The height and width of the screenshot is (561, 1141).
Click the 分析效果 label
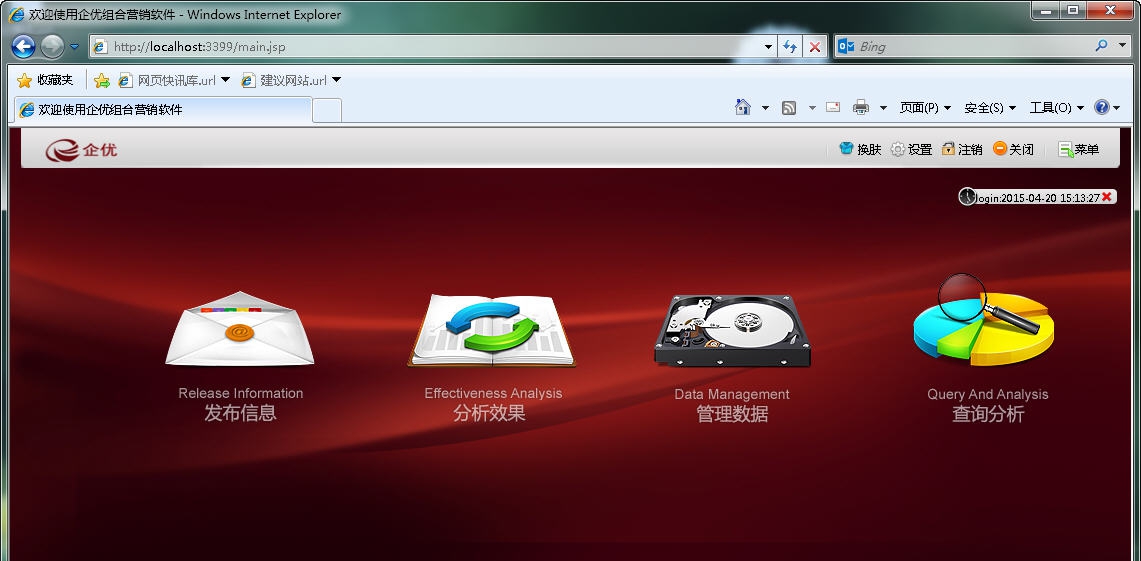pos(489,413)
